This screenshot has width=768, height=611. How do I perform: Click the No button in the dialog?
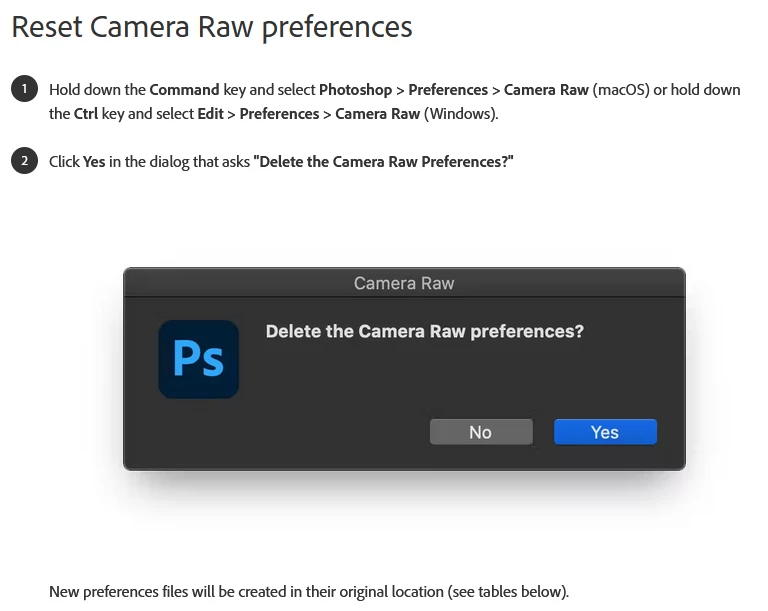(x=481, y=432)
